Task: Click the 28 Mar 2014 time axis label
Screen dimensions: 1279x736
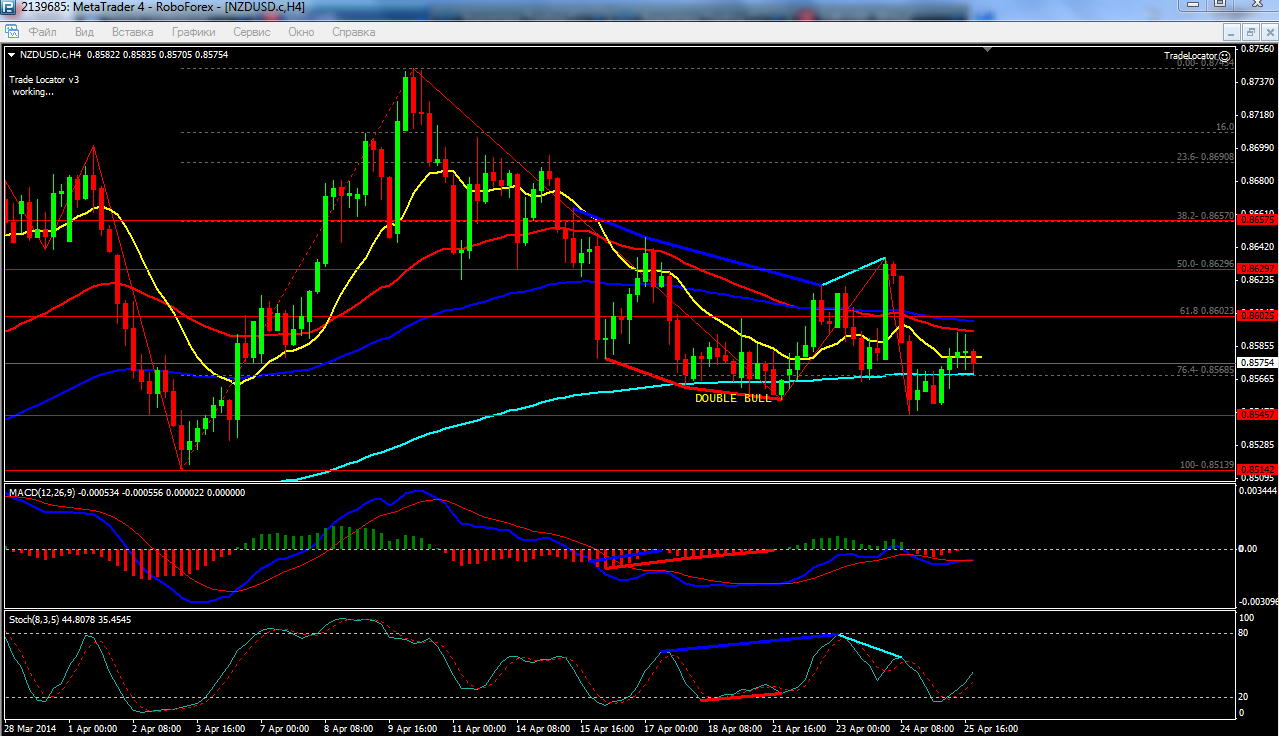Action: point(30,728)
